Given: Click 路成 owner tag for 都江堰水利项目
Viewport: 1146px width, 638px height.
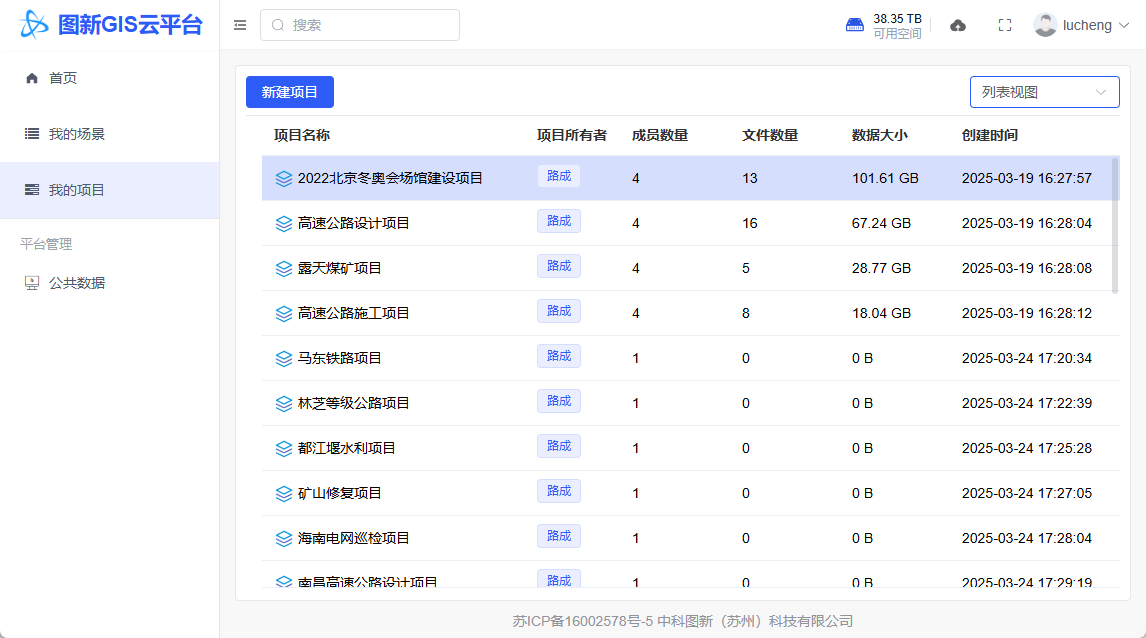Looking at the screenshot, I should point(558,446).
